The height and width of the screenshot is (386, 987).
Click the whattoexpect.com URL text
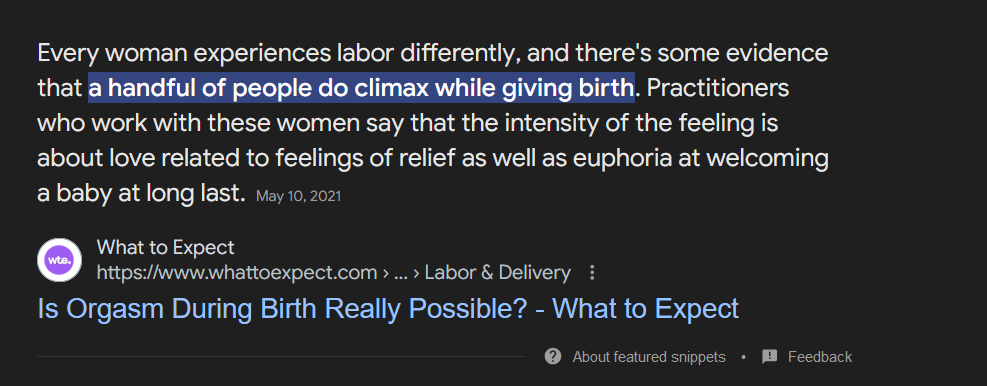pos(237,273)
